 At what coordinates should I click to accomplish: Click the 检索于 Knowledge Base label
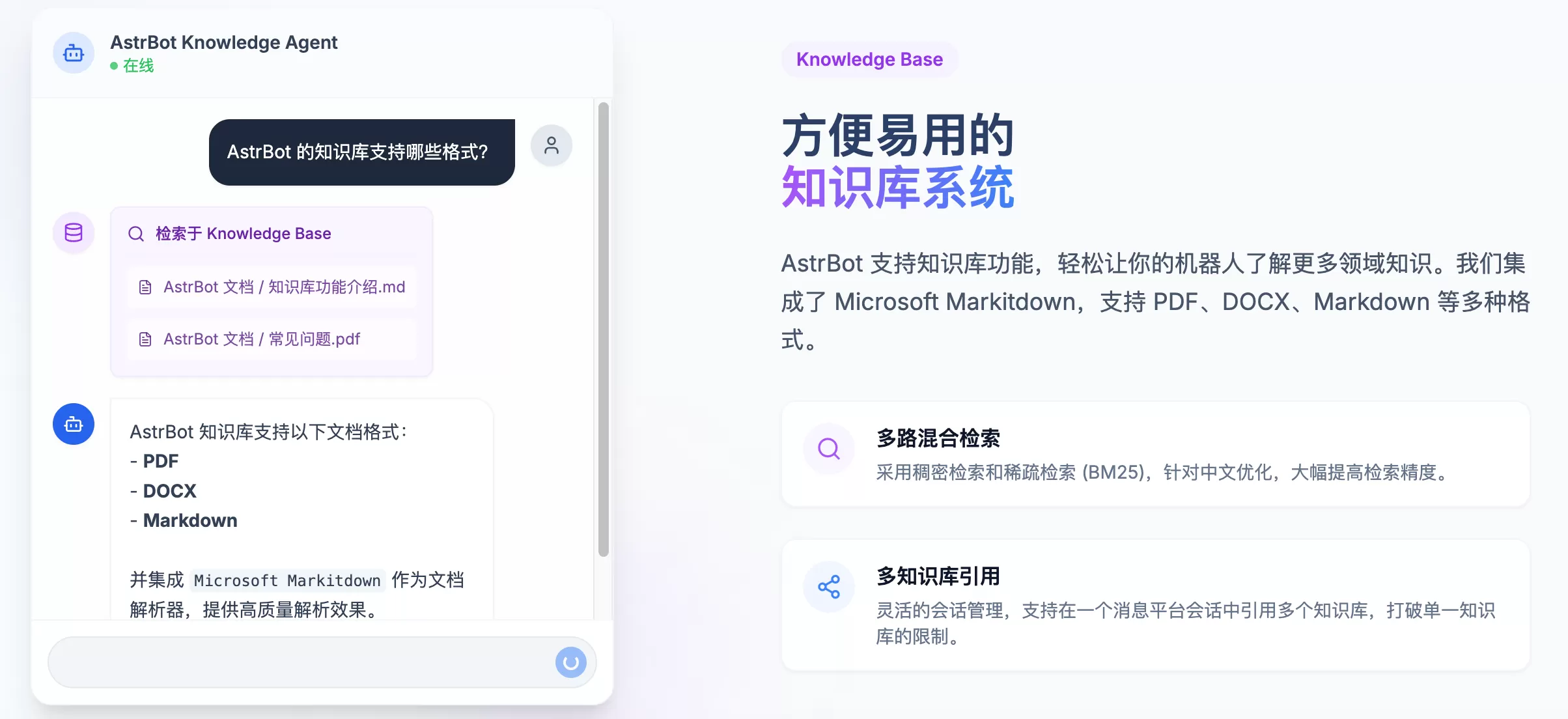pyautogui.click(x=244, y=234)
